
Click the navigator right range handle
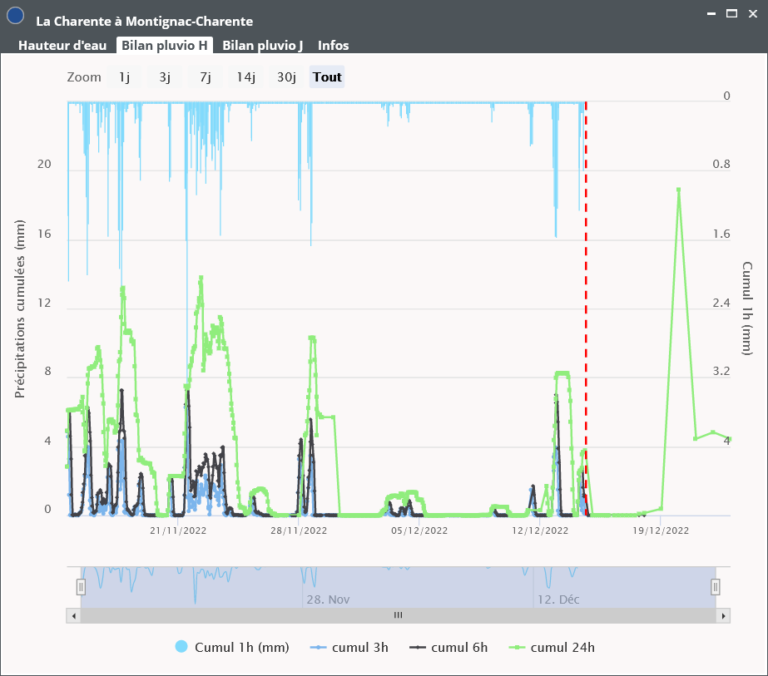coord(715,587)
